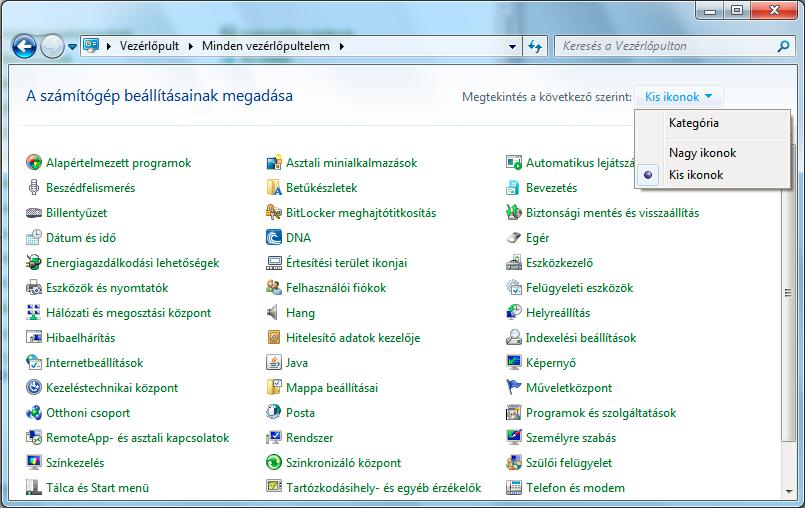The image size is (805, 508).
Task: Click the Beszédfelismerés microphone icon
Action: tap(34, 187)
